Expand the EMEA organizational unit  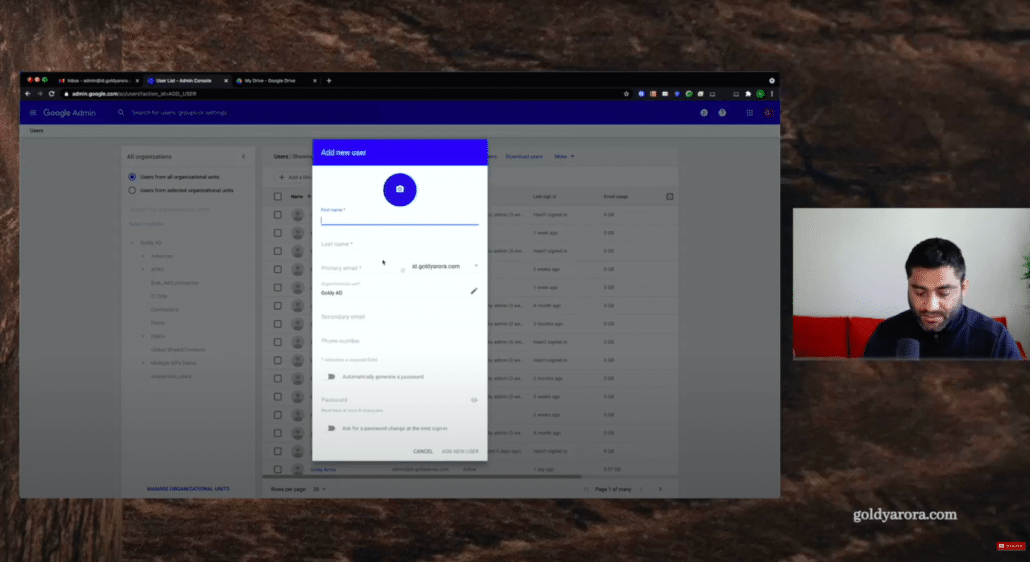point(143,336)
